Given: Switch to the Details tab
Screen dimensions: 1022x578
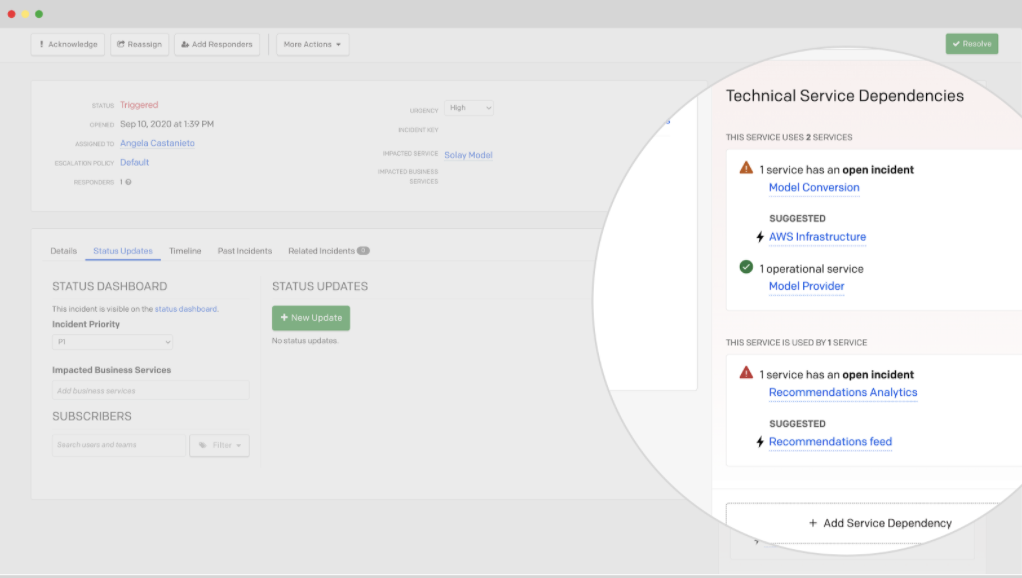Looking at the screenshot, I should coord(63,251).
